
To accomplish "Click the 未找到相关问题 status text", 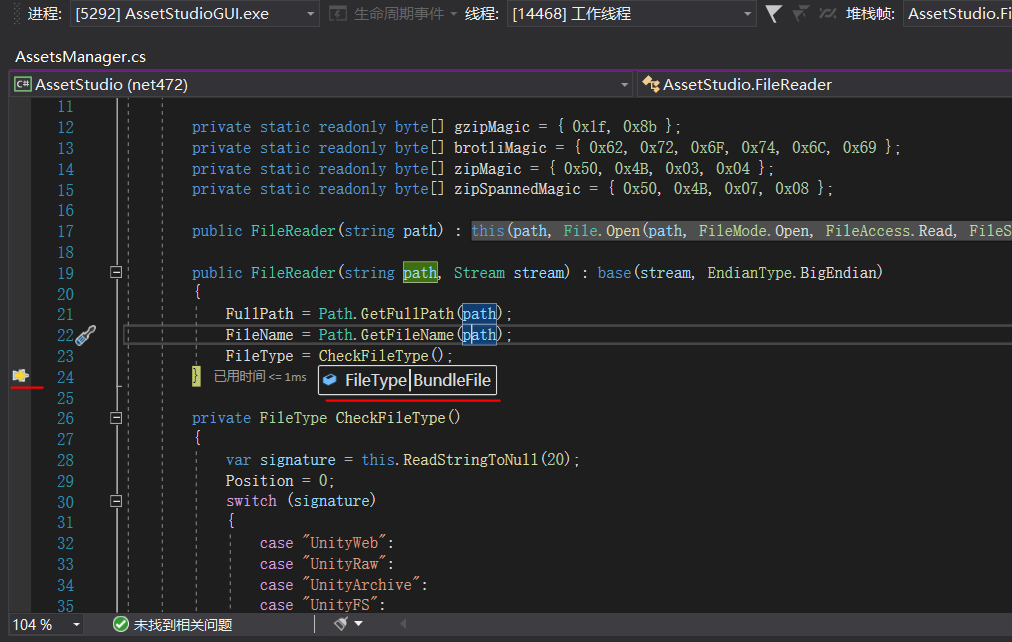I will 183,625.
